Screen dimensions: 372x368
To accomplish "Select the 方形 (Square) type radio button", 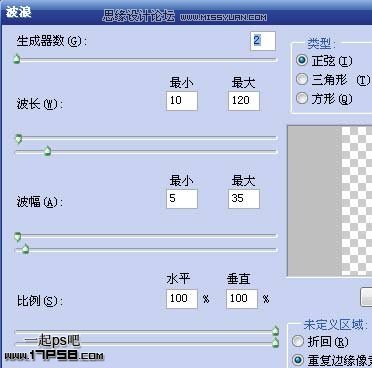I will (302, 98).
